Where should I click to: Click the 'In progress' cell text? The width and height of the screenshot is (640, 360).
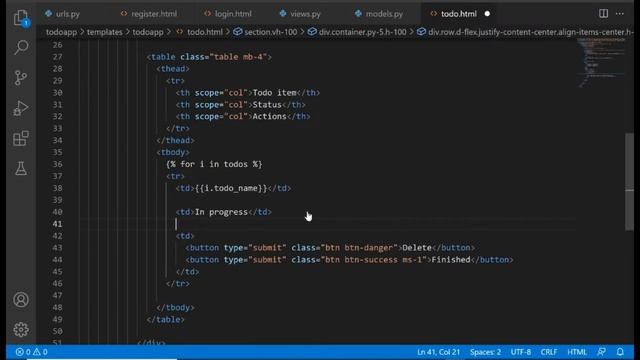221,212
